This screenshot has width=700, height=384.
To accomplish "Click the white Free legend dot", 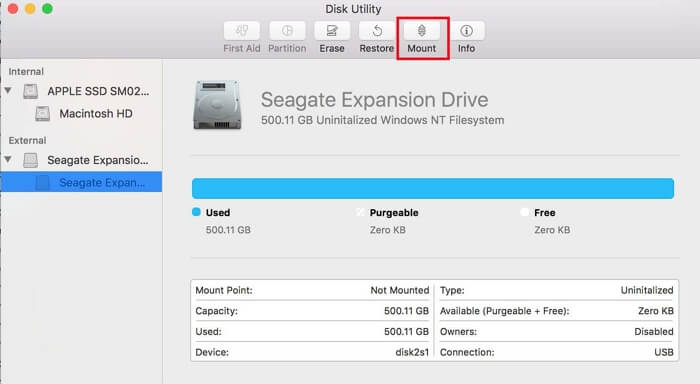I will [525, 212].
